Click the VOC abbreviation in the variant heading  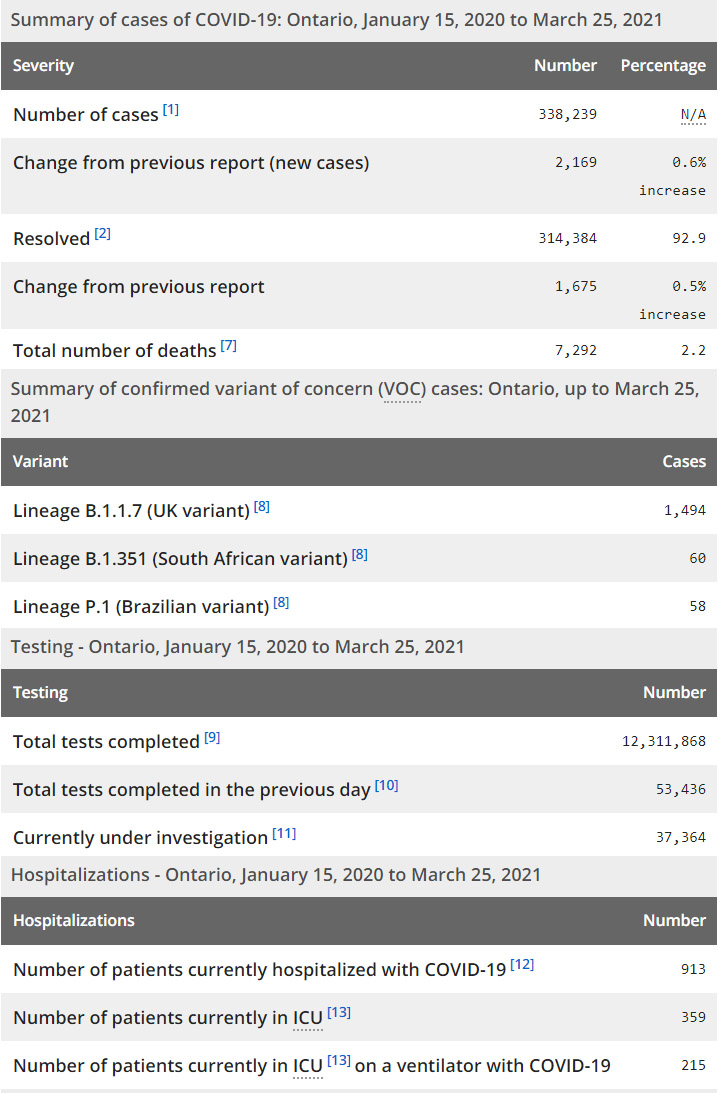pos(401,389)
